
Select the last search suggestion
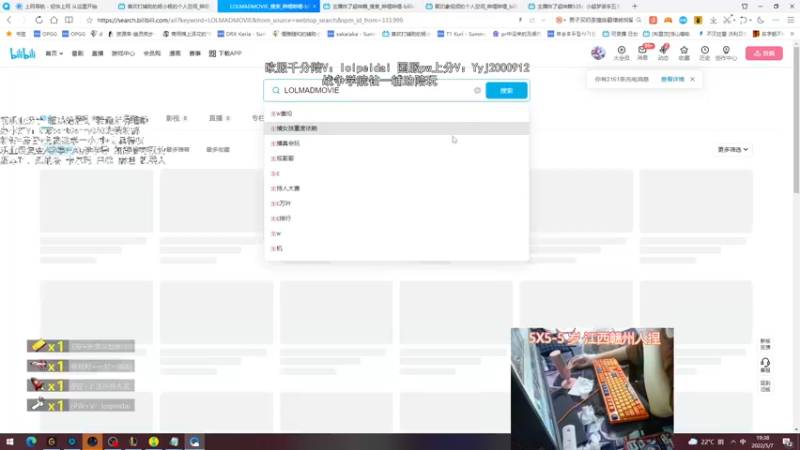(x=396, y=248)
